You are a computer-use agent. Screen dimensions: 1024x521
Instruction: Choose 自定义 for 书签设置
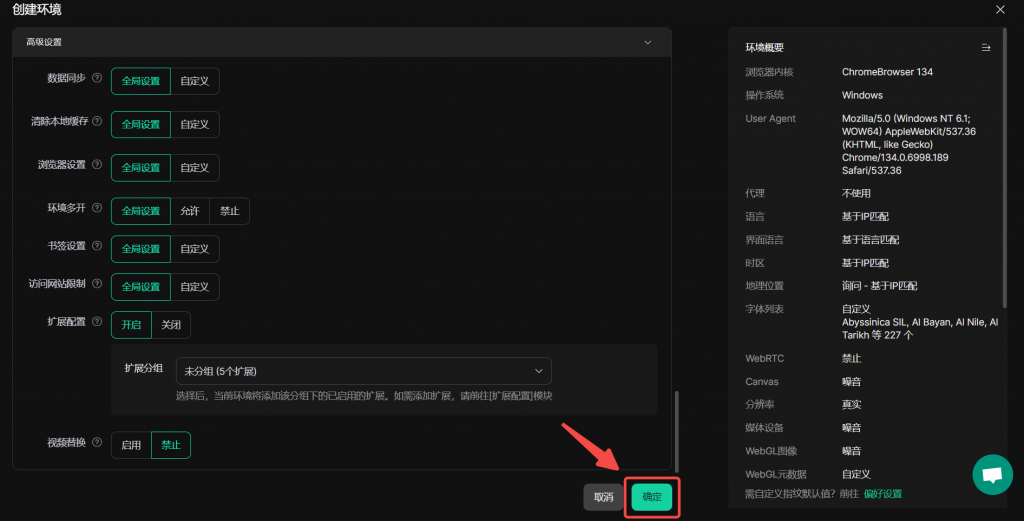[195, 249]
